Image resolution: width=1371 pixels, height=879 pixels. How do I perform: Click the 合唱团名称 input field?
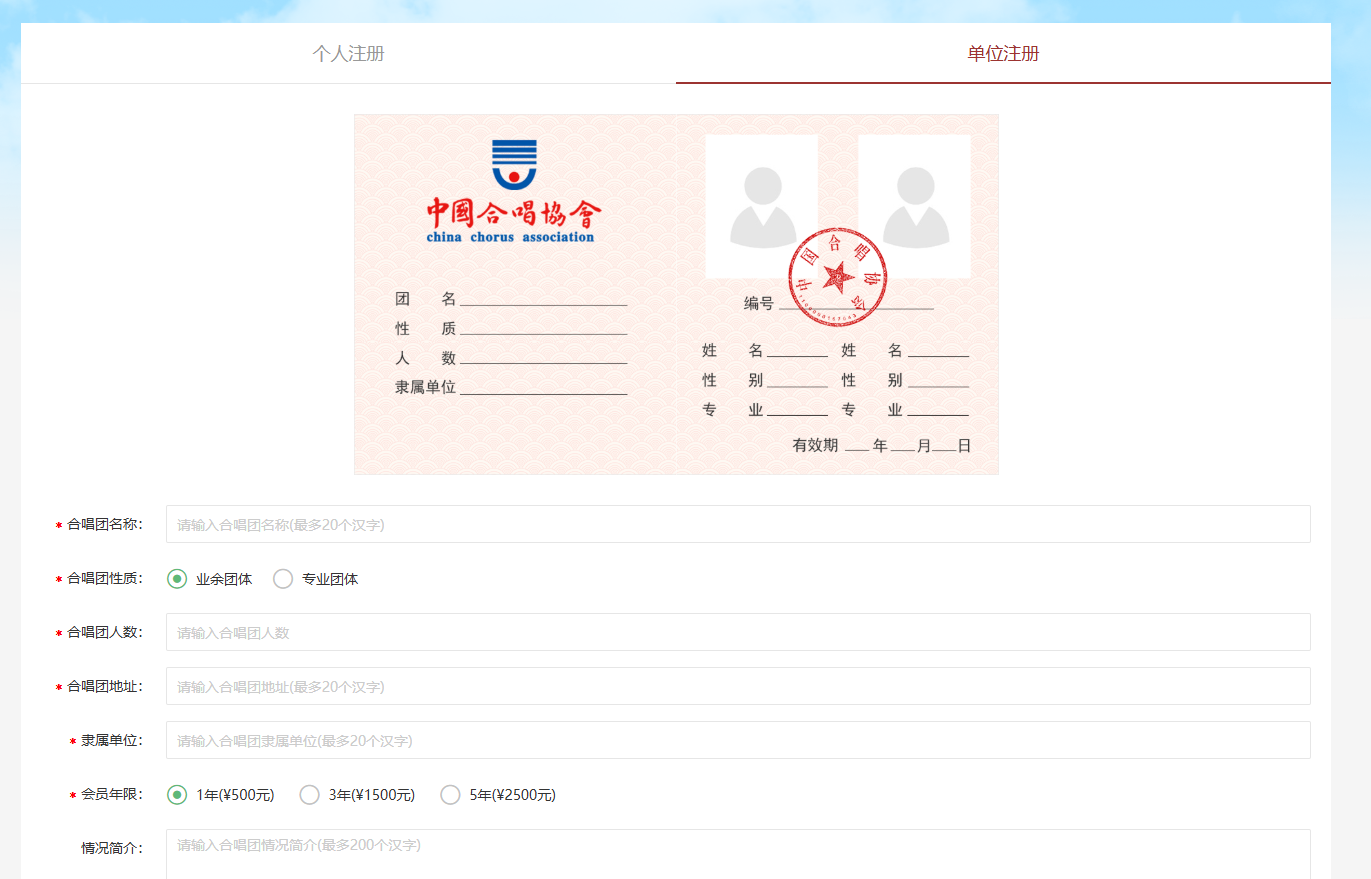coord(737,524)
